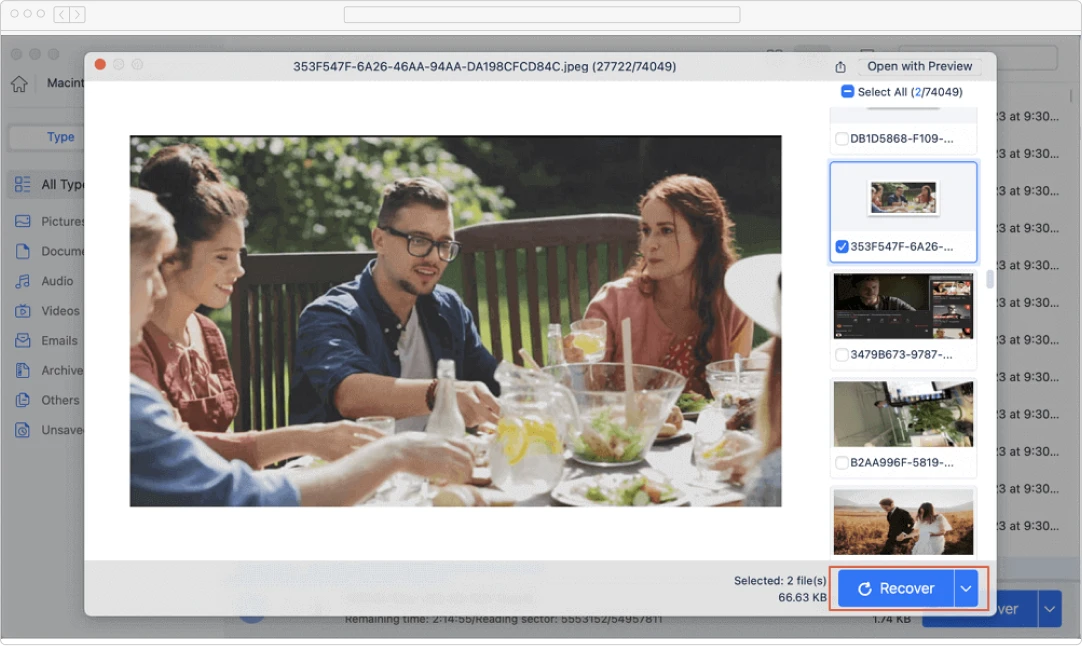Click the browser forward arrow button

click(x=77, y=14)
